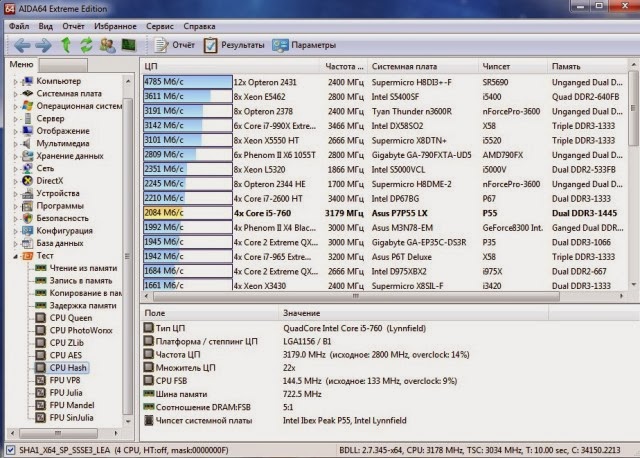Sort by Системная плата column header

coord(423,66)
